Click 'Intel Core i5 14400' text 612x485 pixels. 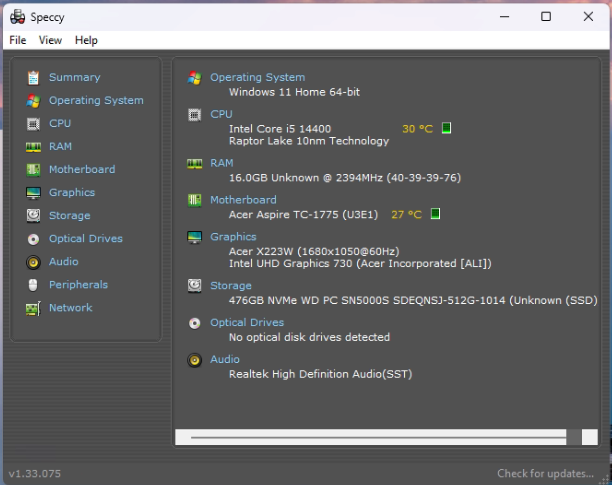tap(280, 129)
